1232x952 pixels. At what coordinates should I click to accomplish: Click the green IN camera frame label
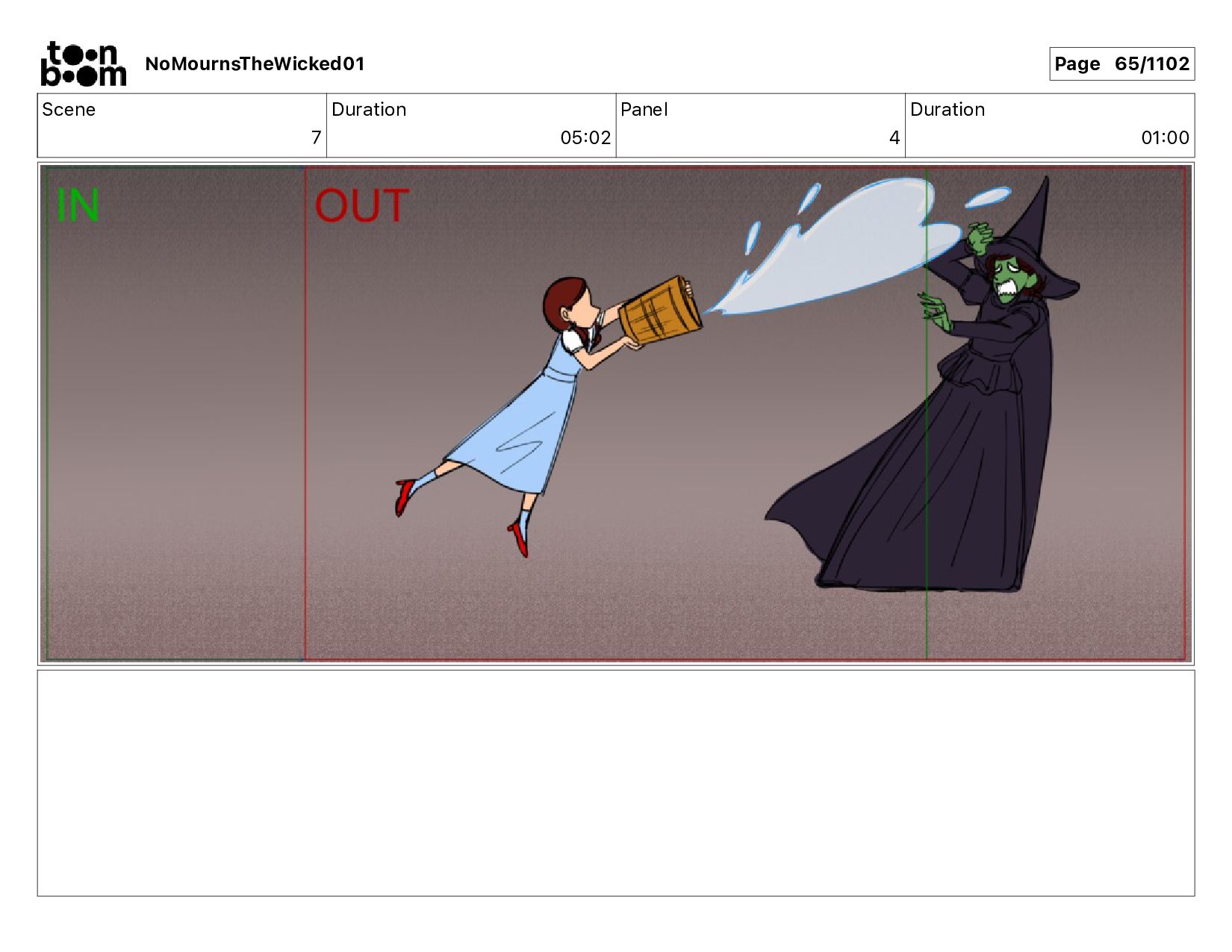click(x=78, y=205)
